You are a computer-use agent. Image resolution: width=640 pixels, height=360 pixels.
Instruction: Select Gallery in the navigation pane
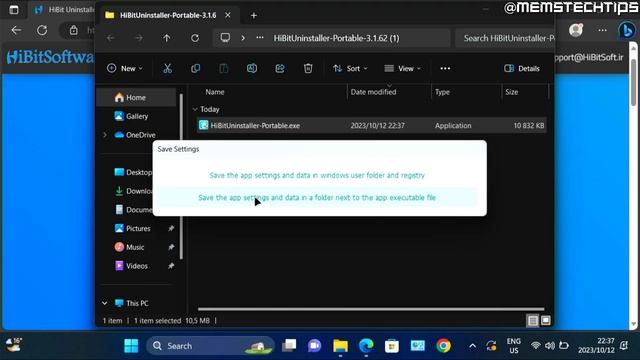click(x=137, y=116)
